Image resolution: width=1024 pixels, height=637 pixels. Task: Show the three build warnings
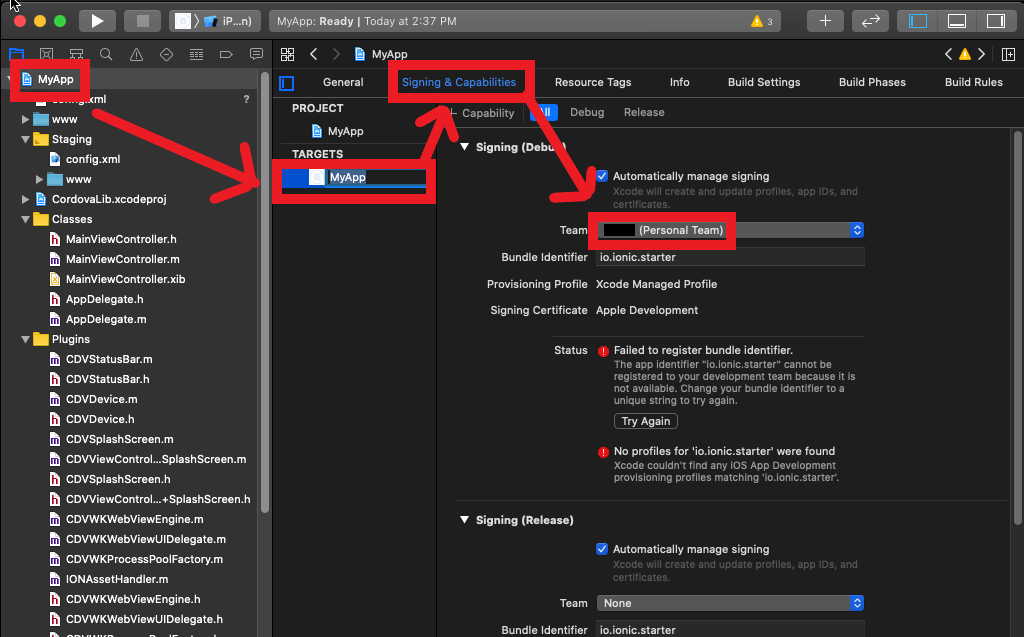(761, 21)
